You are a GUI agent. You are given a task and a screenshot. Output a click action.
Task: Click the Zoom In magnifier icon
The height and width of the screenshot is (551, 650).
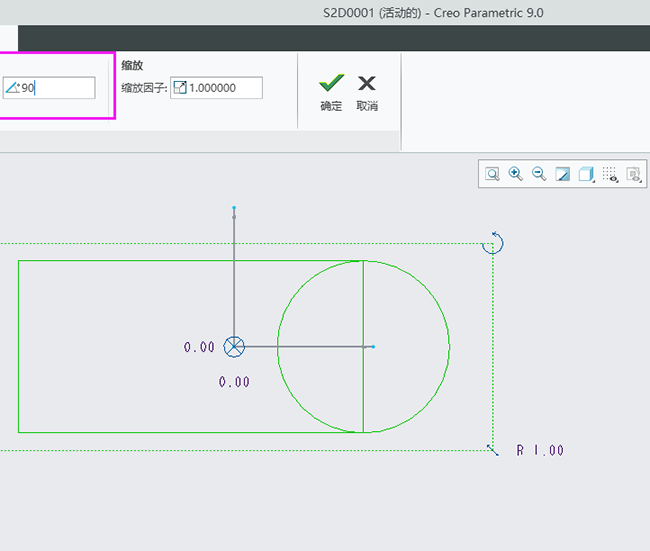pos(516,174)
